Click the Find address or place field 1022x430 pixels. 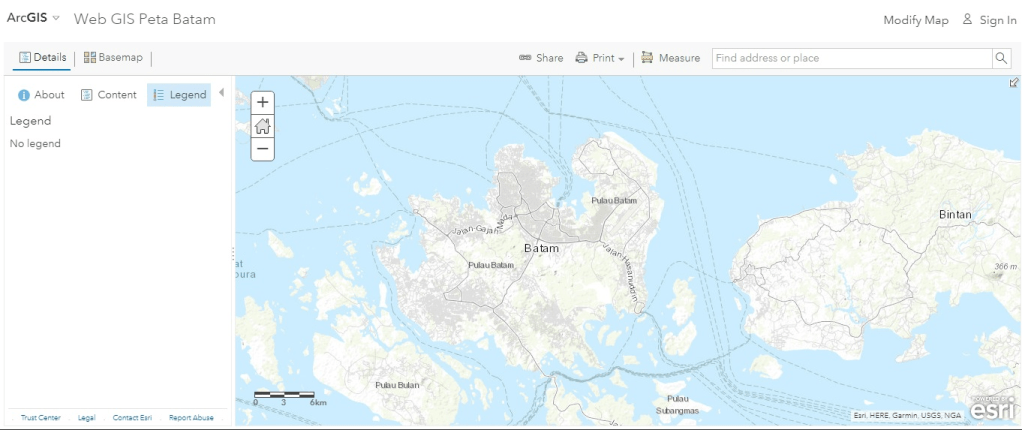coord(850,58)
